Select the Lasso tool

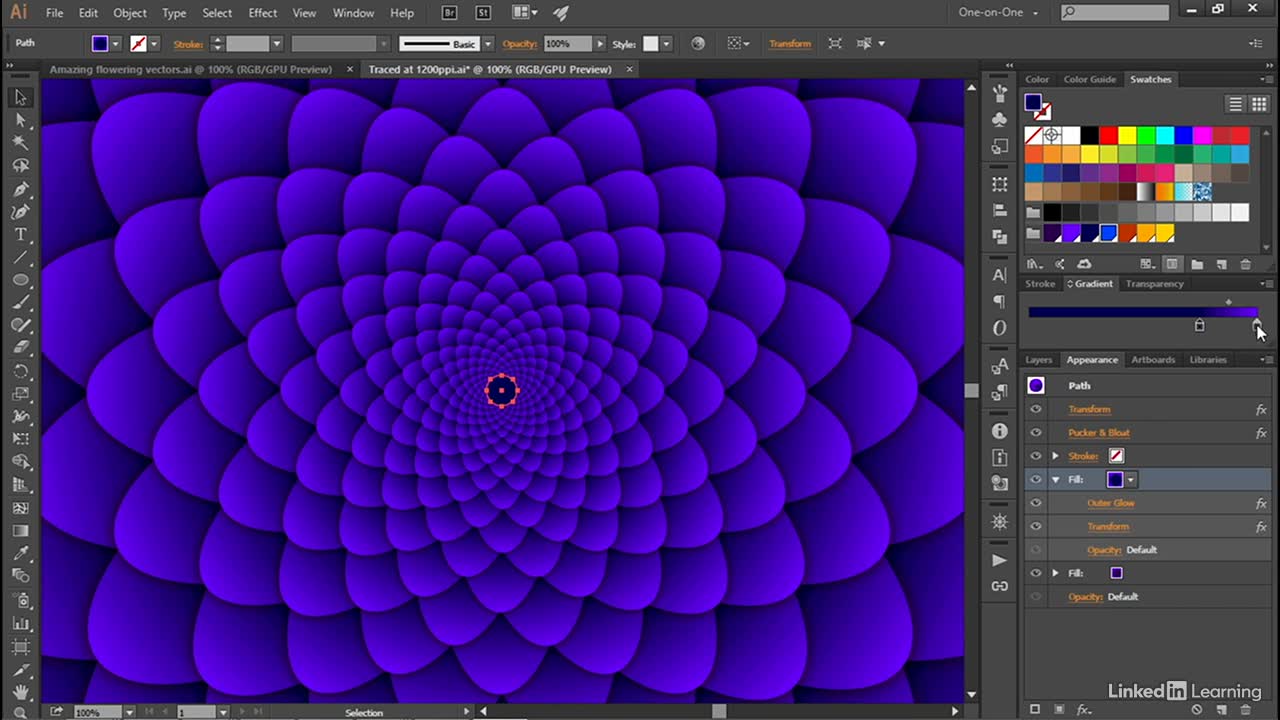[x=20, y=166]
